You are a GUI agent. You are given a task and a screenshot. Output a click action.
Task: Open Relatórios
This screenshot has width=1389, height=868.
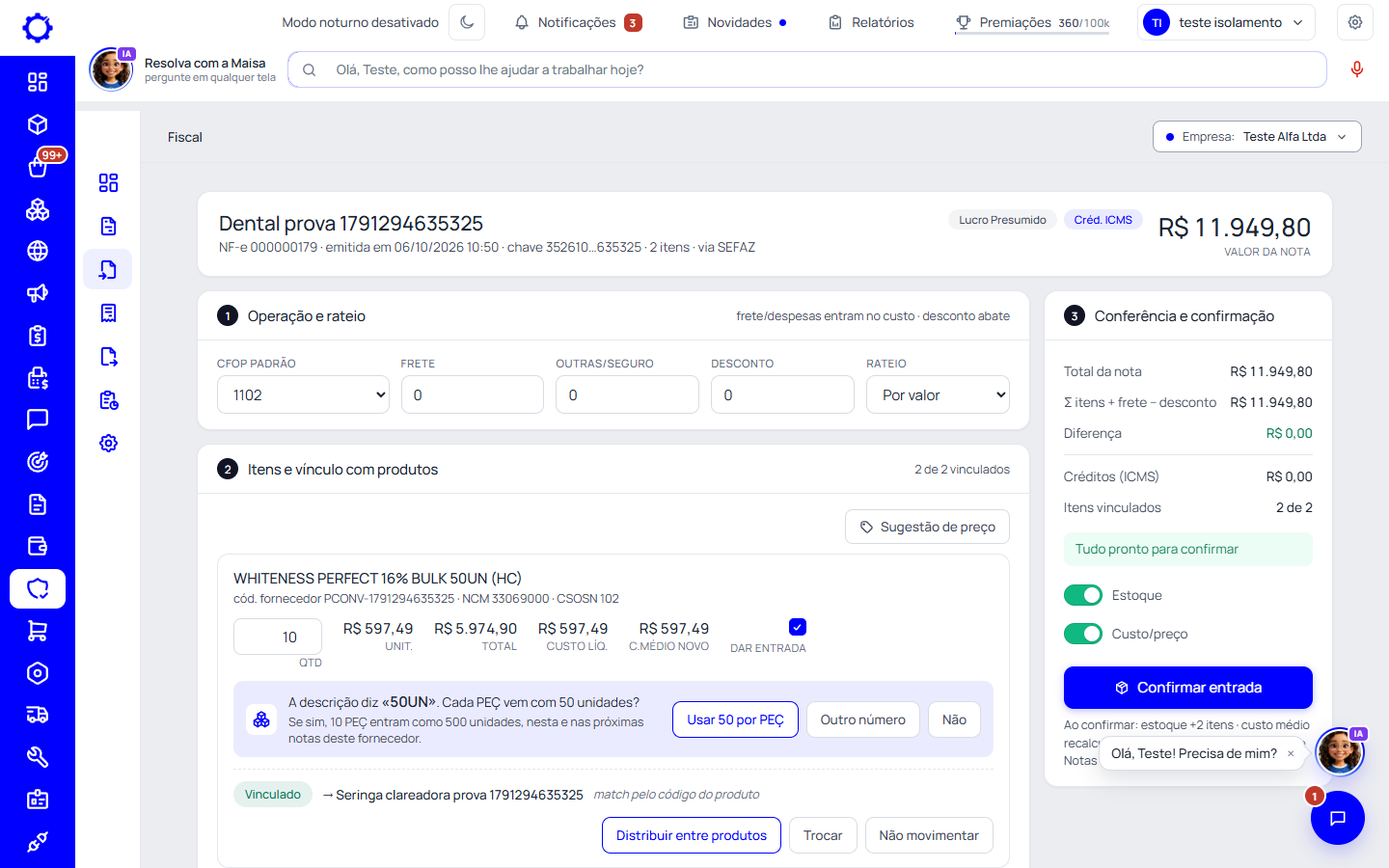871,22
